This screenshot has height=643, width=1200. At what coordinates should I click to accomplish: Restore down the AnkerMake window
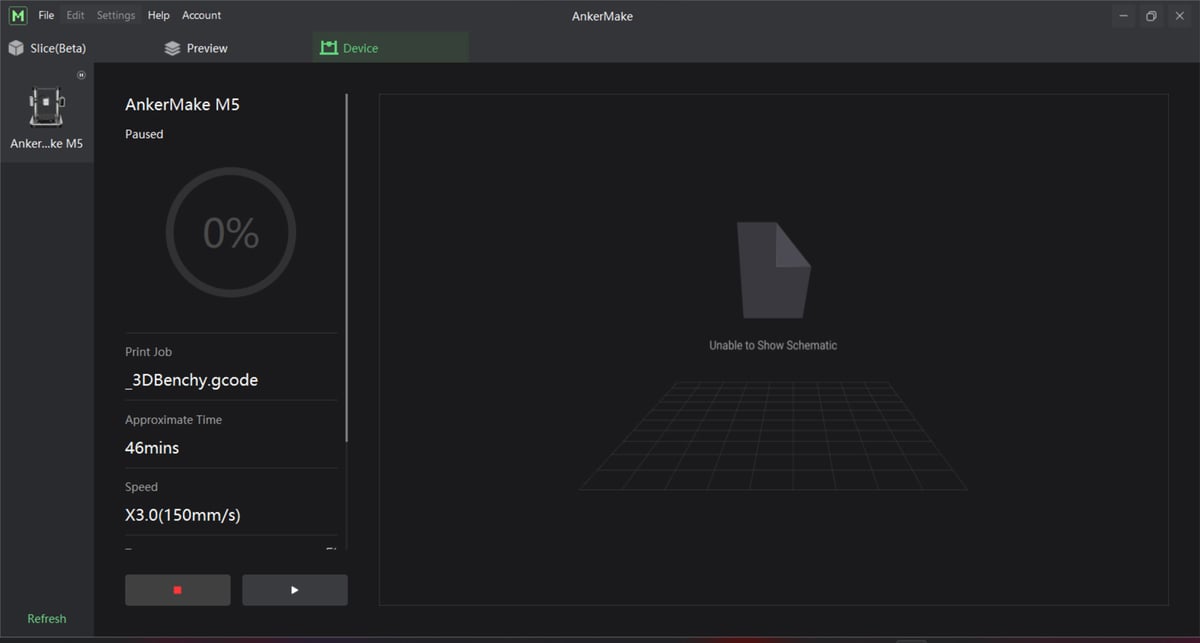click(x=1151, y=16)
